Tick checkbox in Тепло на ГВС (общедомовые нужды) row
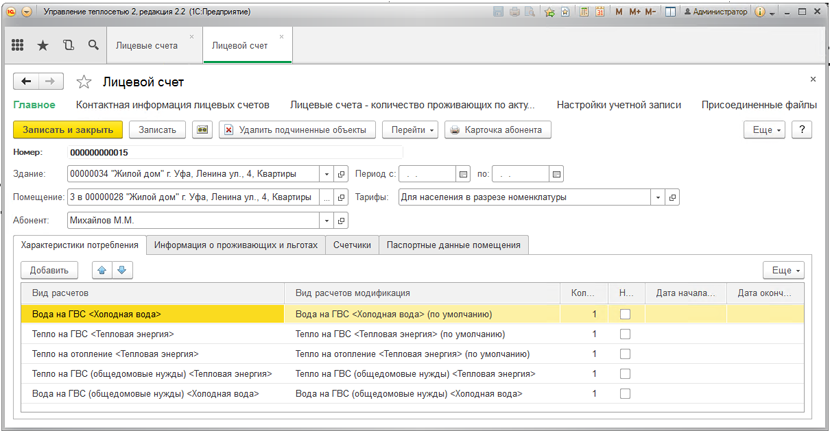 tap(625, 374)
